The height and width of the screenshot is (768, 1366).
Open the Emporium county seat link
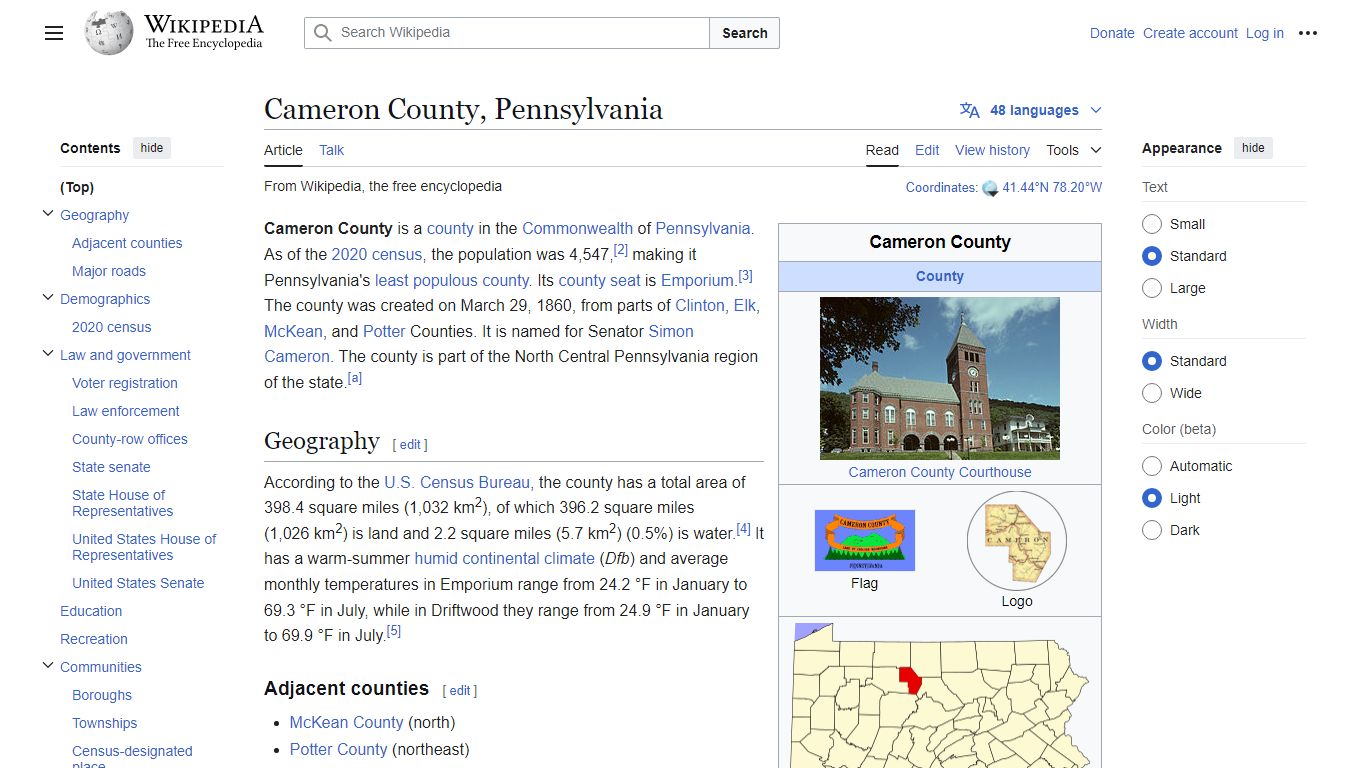(699, 280)
